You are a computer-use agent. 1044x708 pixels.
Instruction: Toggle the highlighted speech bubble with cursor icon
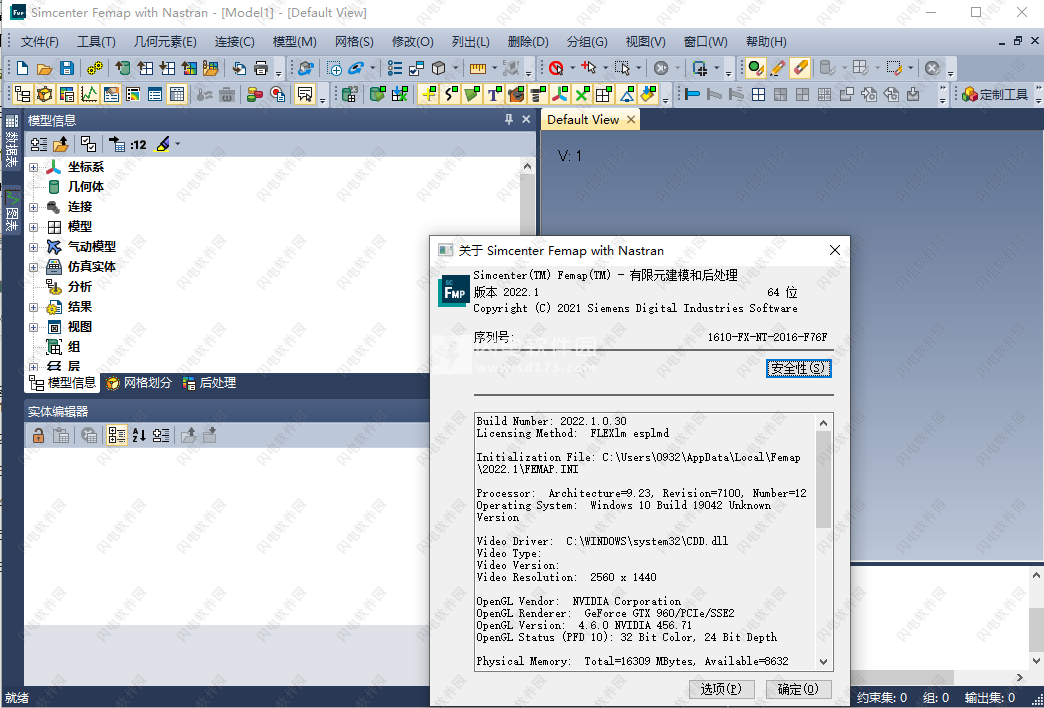[304, 95]
